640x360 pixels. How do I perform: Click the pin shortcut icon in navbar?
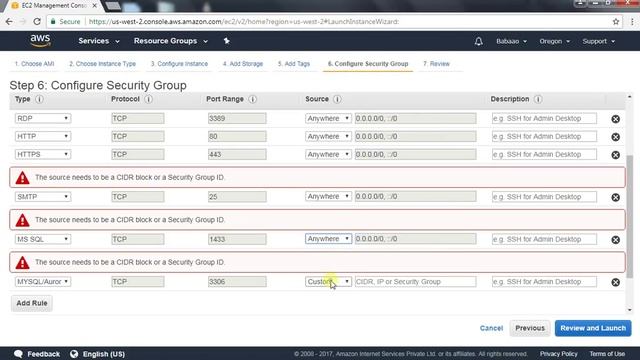click(x=227, y=41)
